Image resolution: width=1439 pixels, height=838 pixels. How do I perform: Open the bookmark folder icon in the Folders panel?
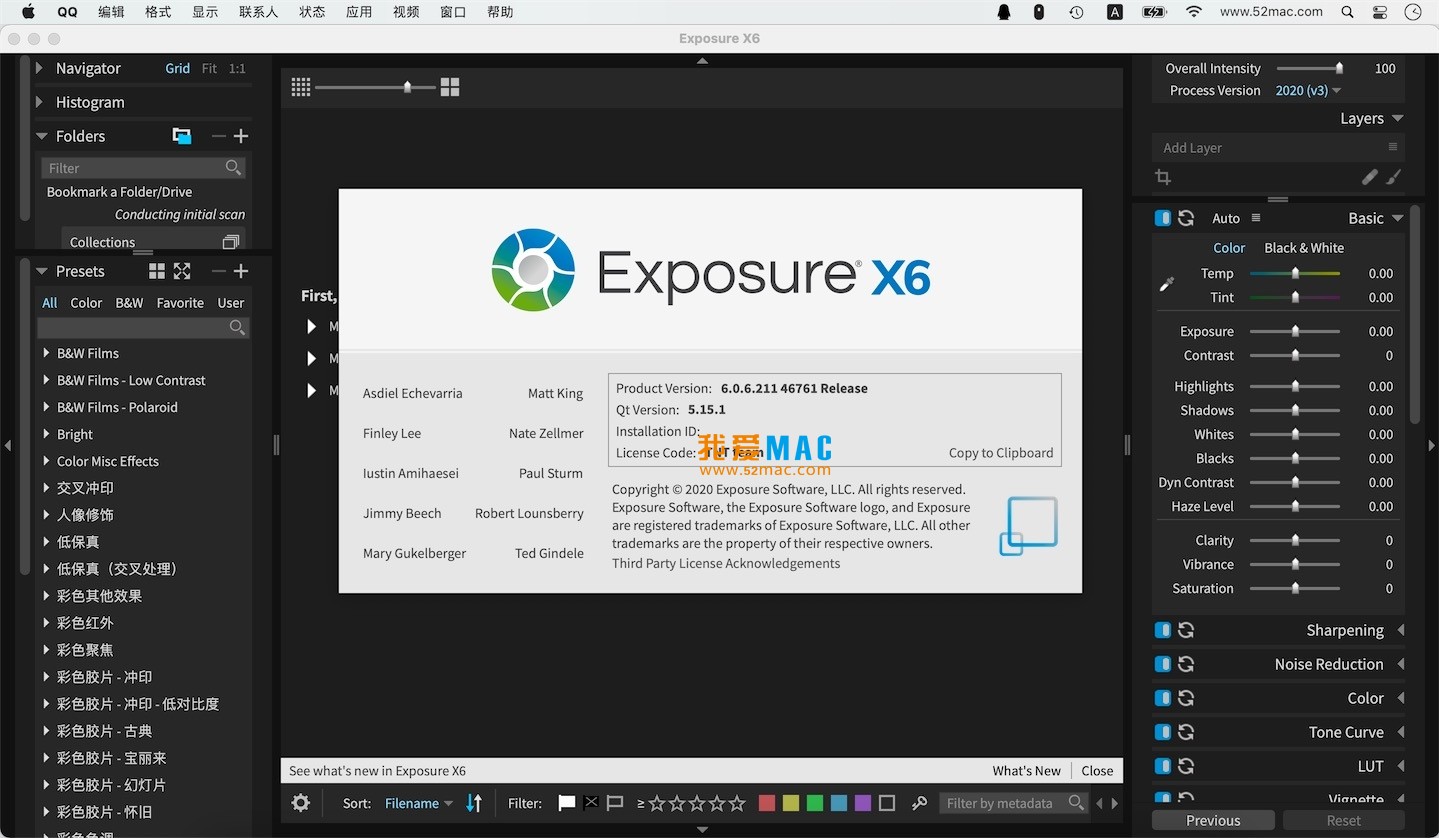point(181,136)
